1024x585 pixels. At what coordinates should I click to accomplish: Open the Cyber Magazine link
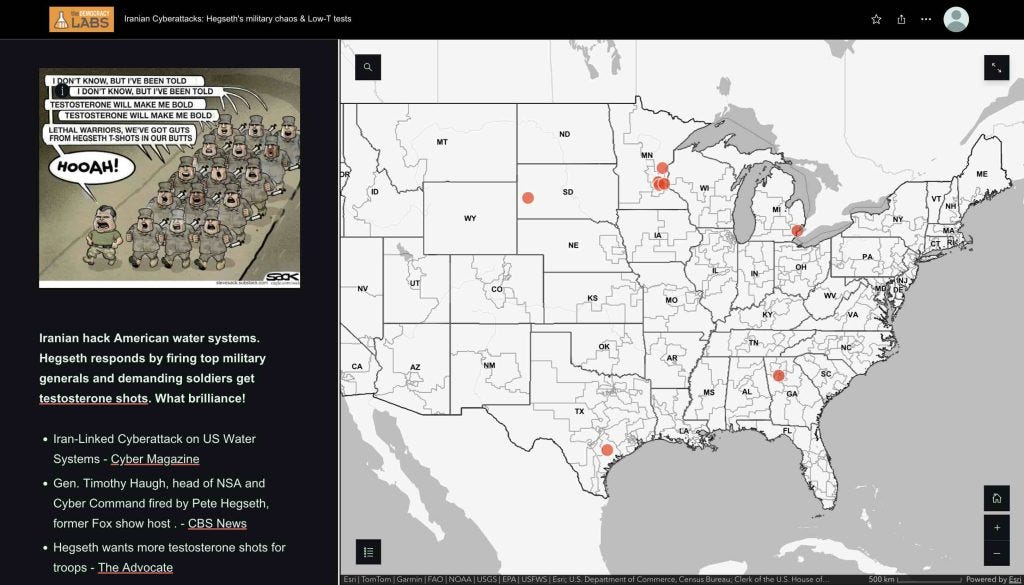pos(155,459)
